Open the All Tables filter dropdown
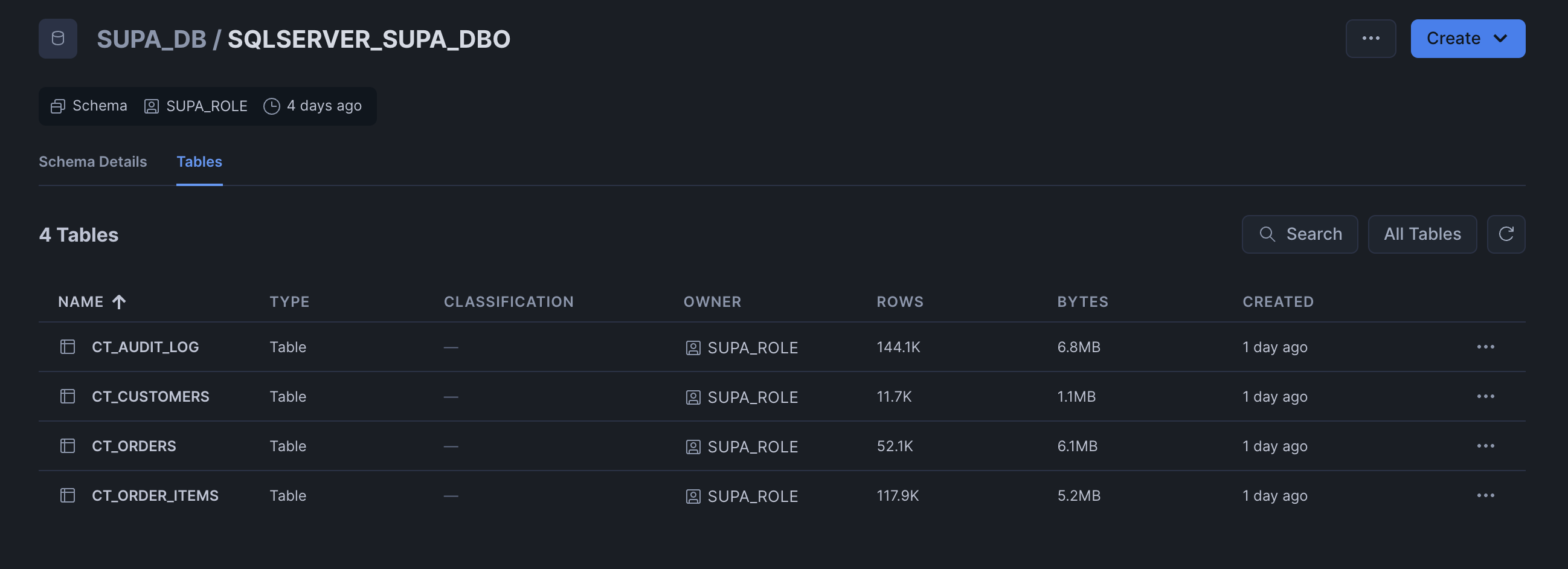The height and width of the screenshot is (569, 1568). pyautogui.click(x=1421, y=234)
